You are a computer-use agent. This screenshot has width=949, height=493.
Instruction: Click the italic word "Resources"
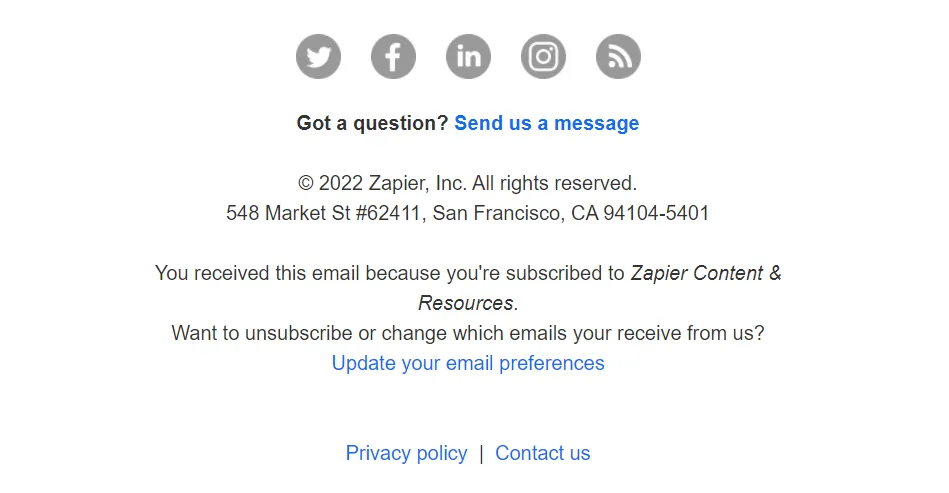pyautogui.click(x=465, y=303)
